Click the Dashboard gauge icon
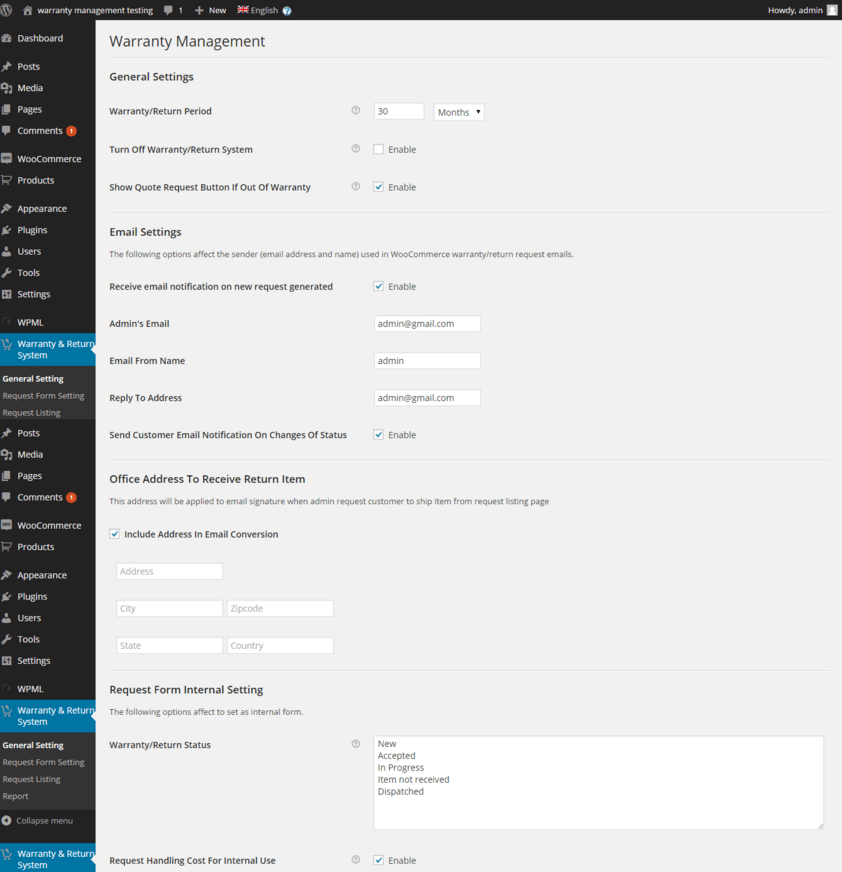842x872 pixels. click(x=7, y=38)
